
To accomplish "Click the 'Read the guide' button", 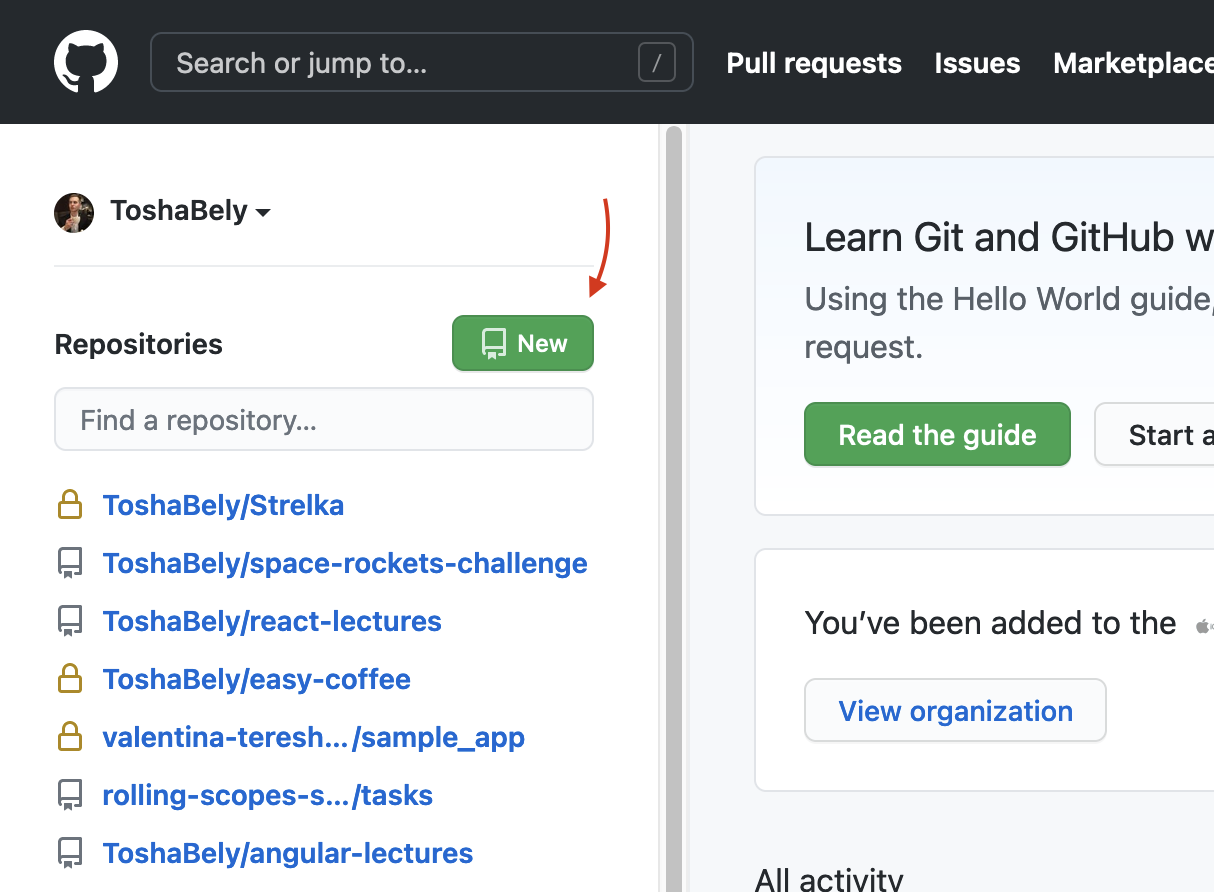I will coord(937,434).
